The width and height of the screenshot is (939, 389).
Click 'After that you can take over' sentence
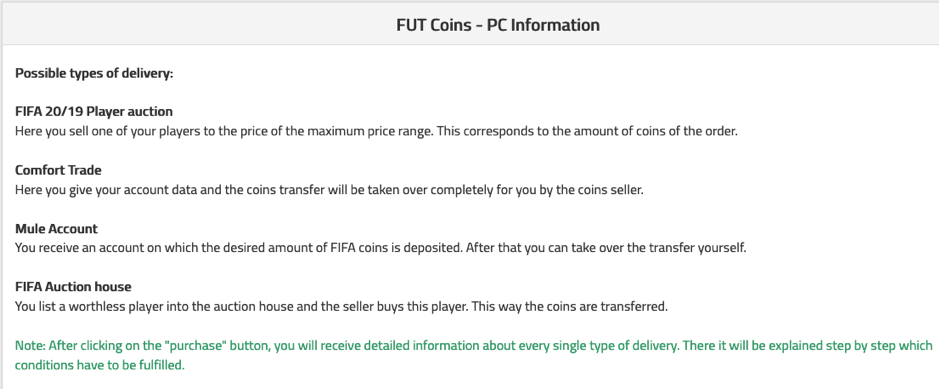605,248
